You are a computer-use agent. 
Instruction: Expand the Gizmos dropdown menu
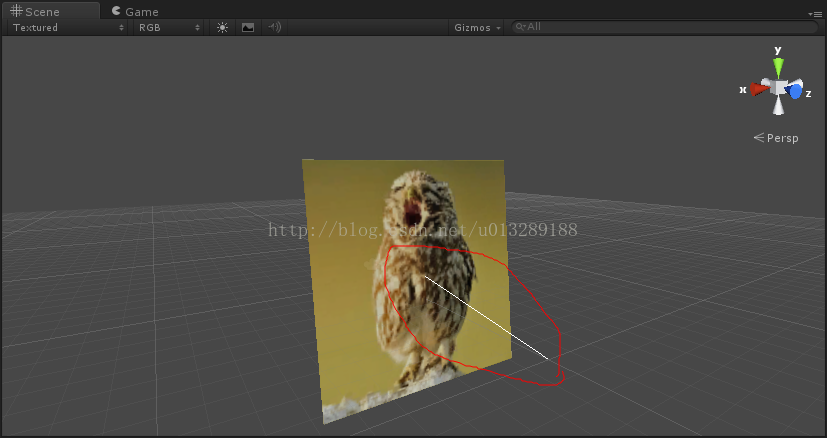click(x=476, y=27)
